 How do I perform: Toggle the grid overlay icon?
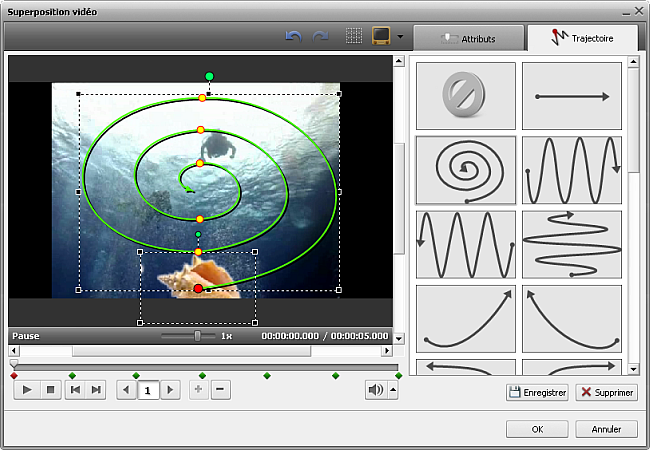[354, 36]
